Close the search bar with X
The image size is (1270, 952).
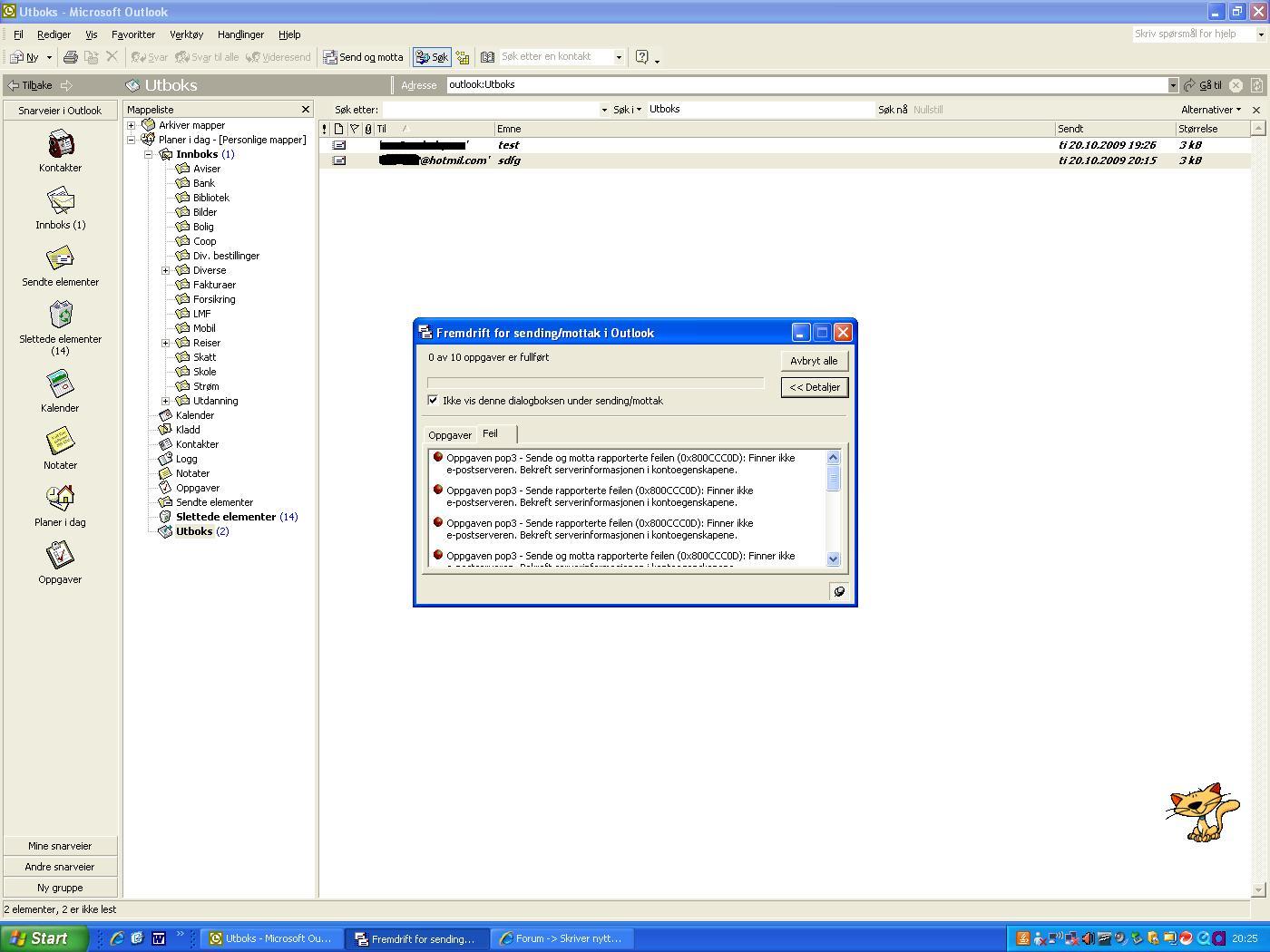1256,110
